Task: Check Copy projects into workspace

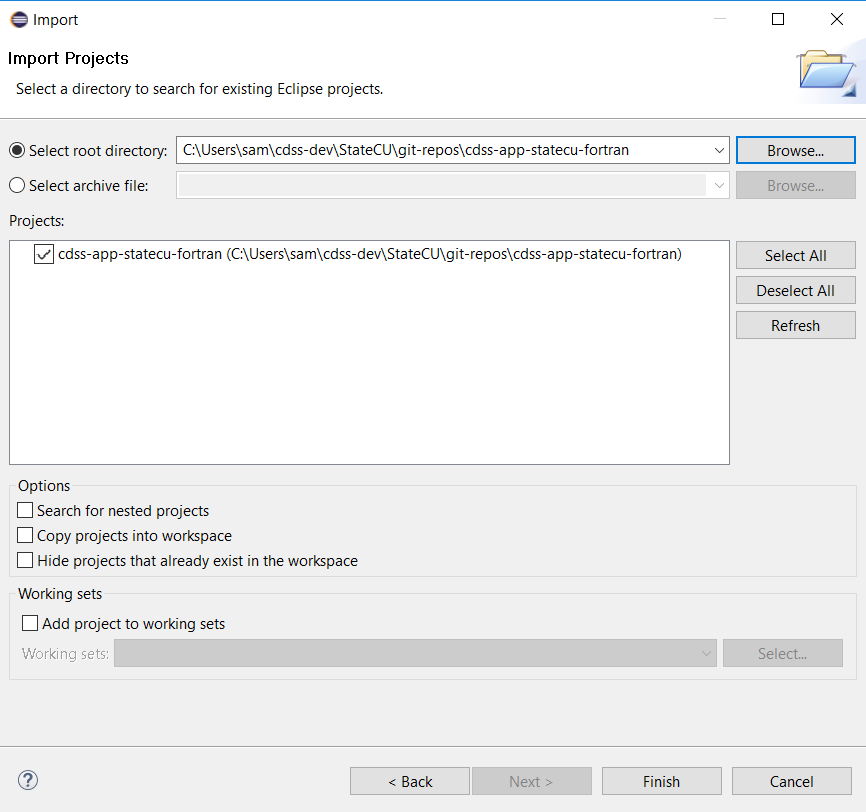Action: (x=25, y=535)
